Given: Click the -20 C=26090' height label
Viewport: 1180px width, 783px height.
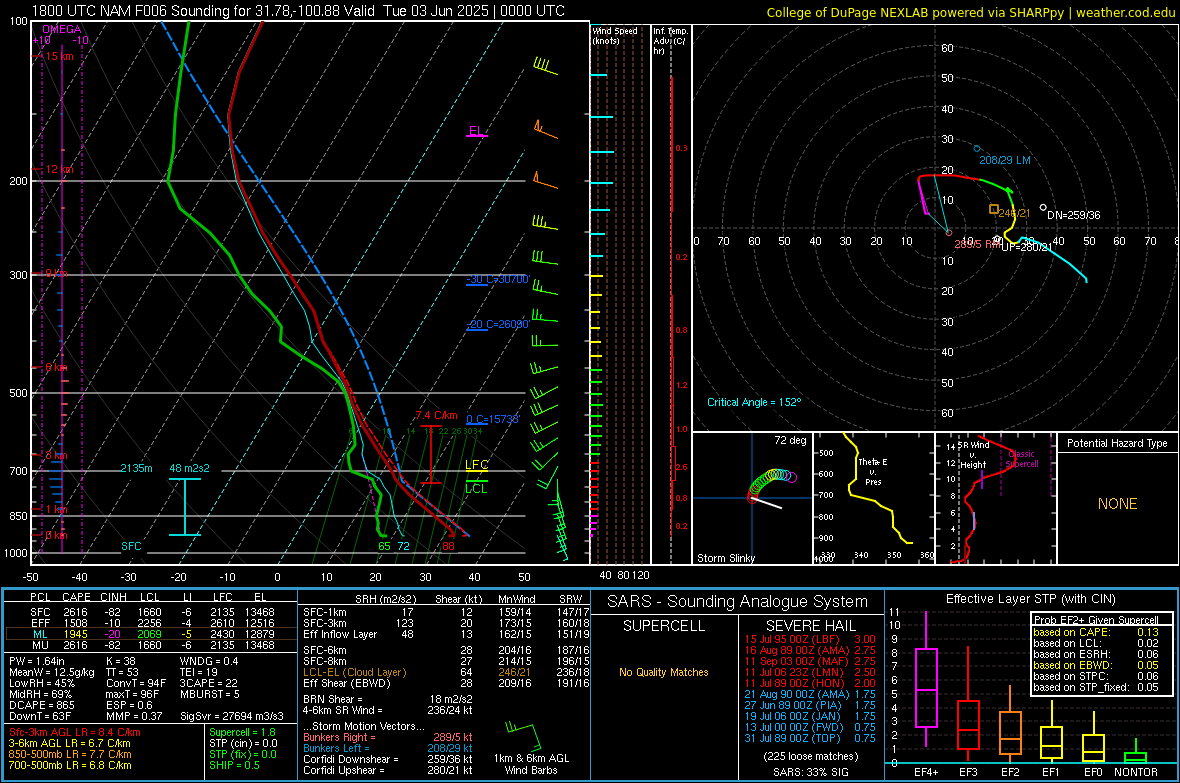Looking at the screenshot, I should pos(497,324).
